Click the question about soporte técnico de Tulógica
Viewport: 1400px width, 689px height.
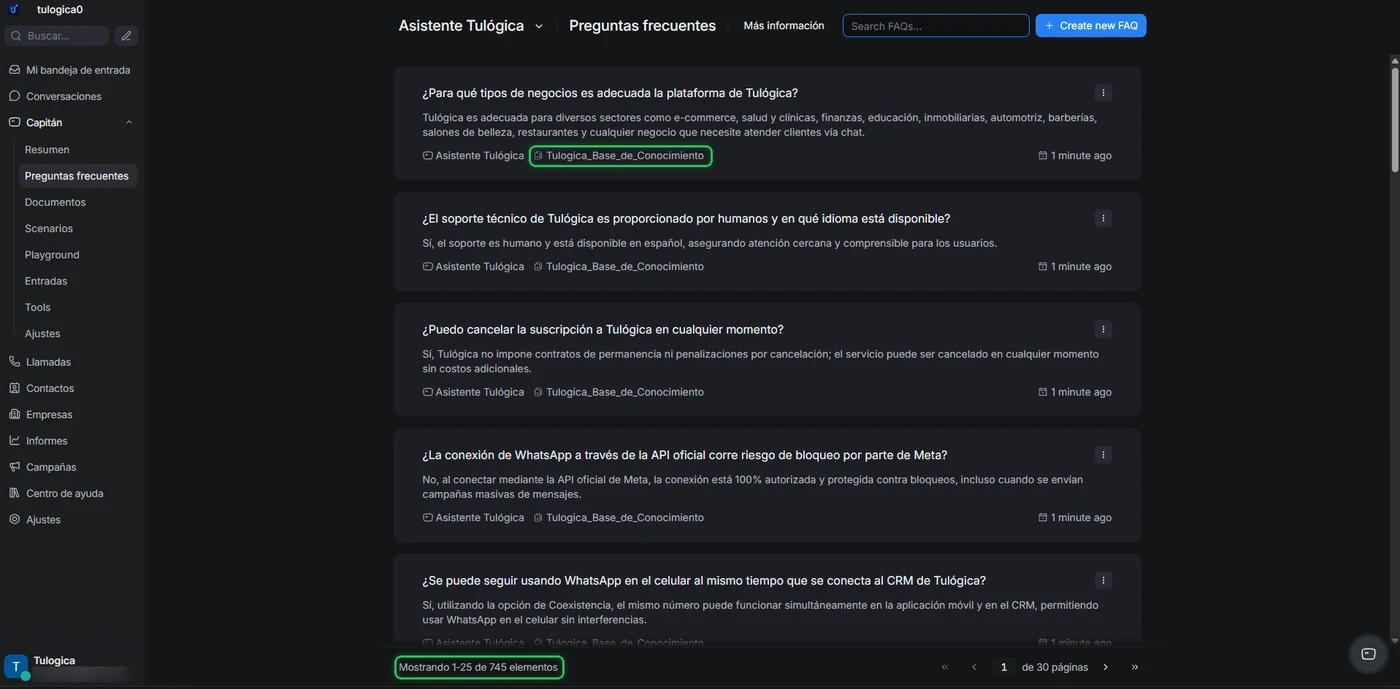tap(686, 218)
